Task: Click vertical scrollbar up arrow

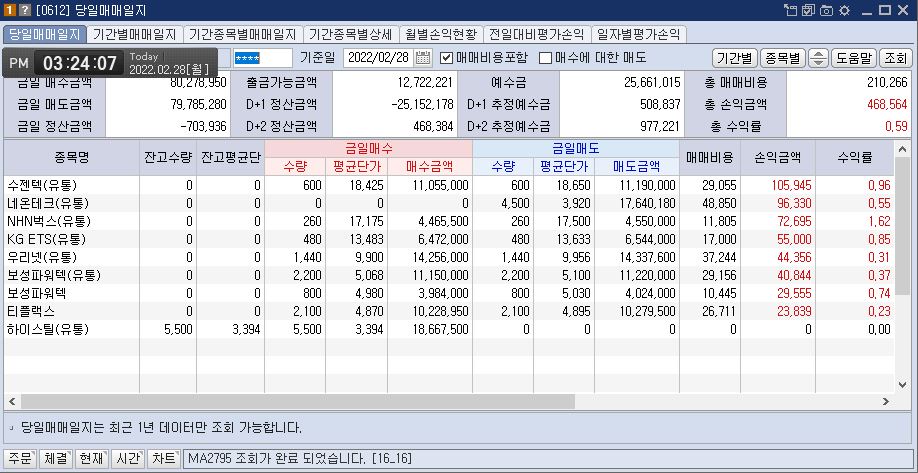Action: 902,150
